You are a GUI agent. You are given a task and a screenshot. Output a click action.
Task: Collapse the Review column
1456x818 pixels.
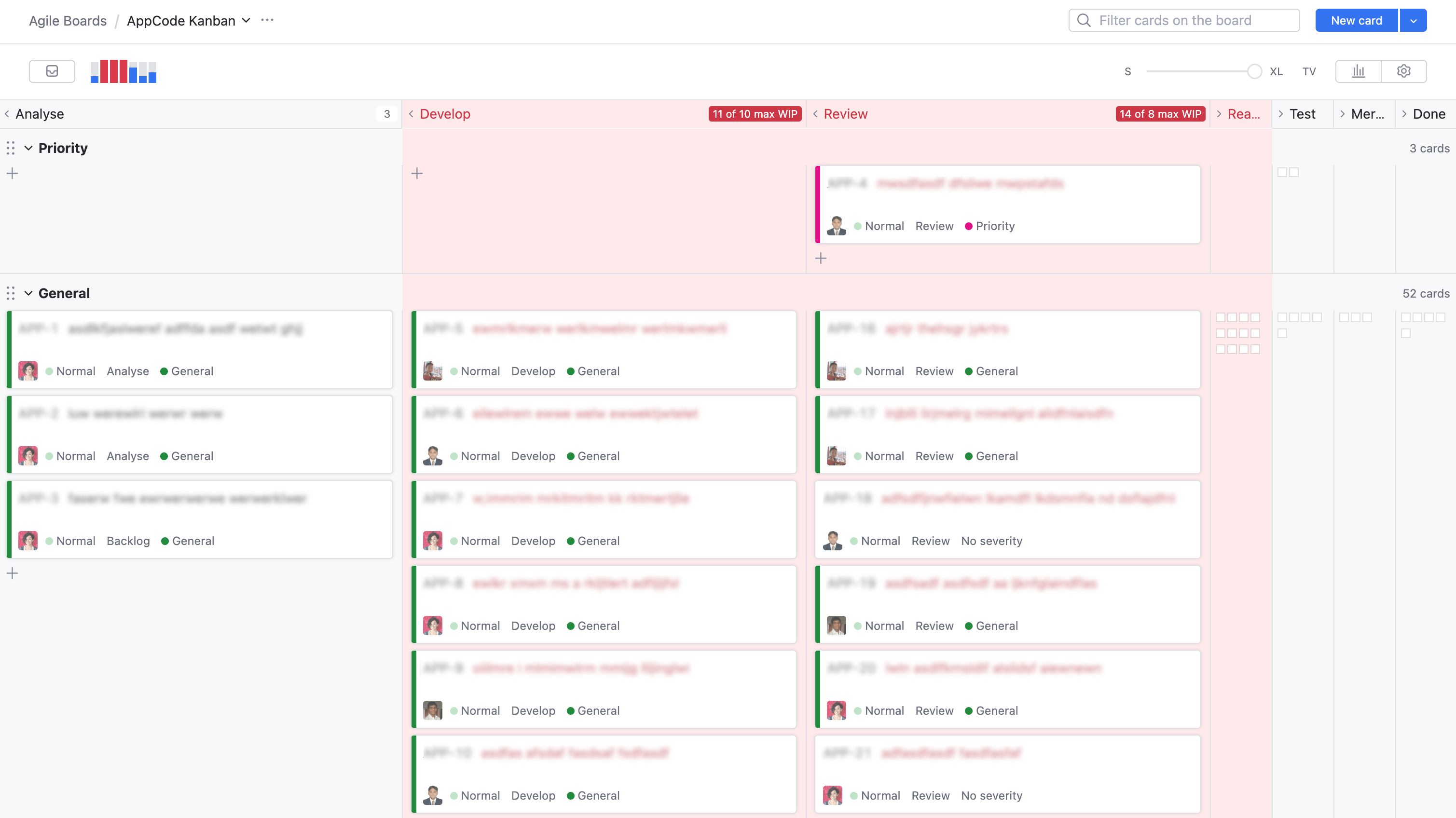click(815, 113)
